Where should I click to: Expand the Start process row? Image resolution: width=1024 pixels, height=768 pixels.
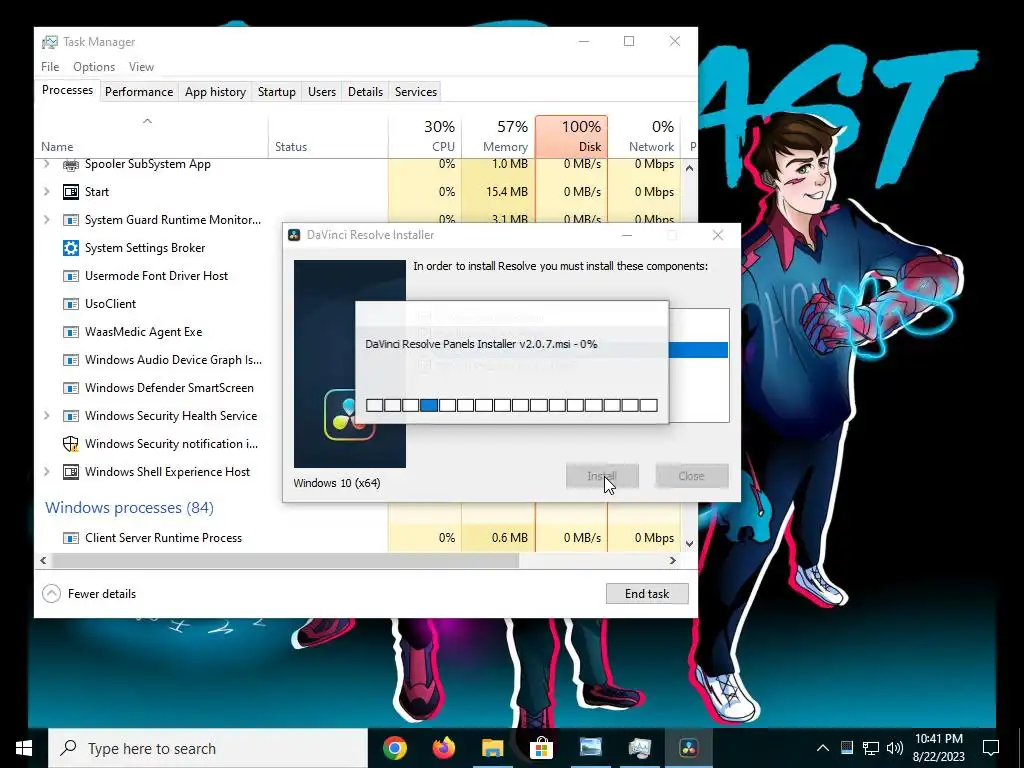(46, 191)
